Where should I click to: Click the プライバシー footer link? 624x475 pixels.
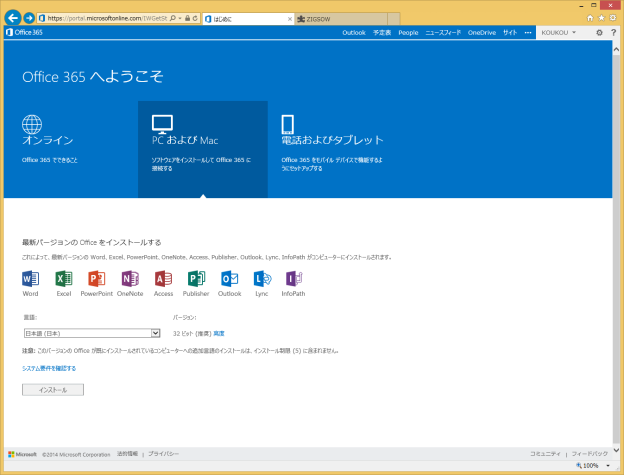coord(163,454)
